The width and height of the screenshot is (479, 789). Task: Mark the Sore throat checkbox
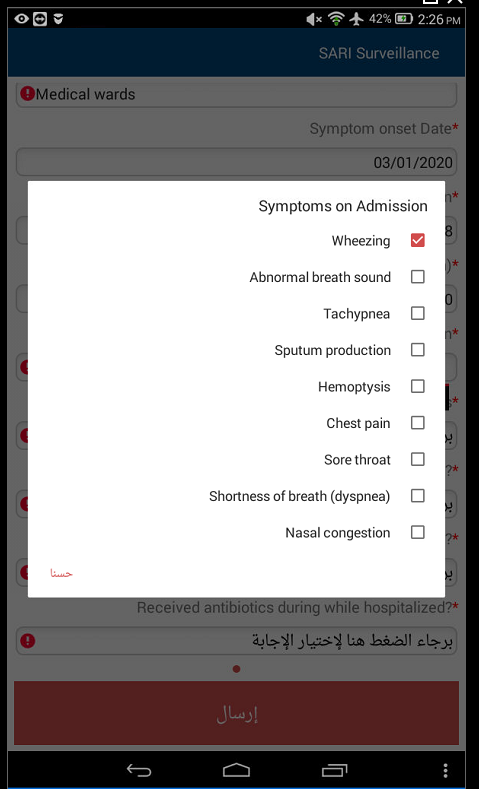coord(418,459)
